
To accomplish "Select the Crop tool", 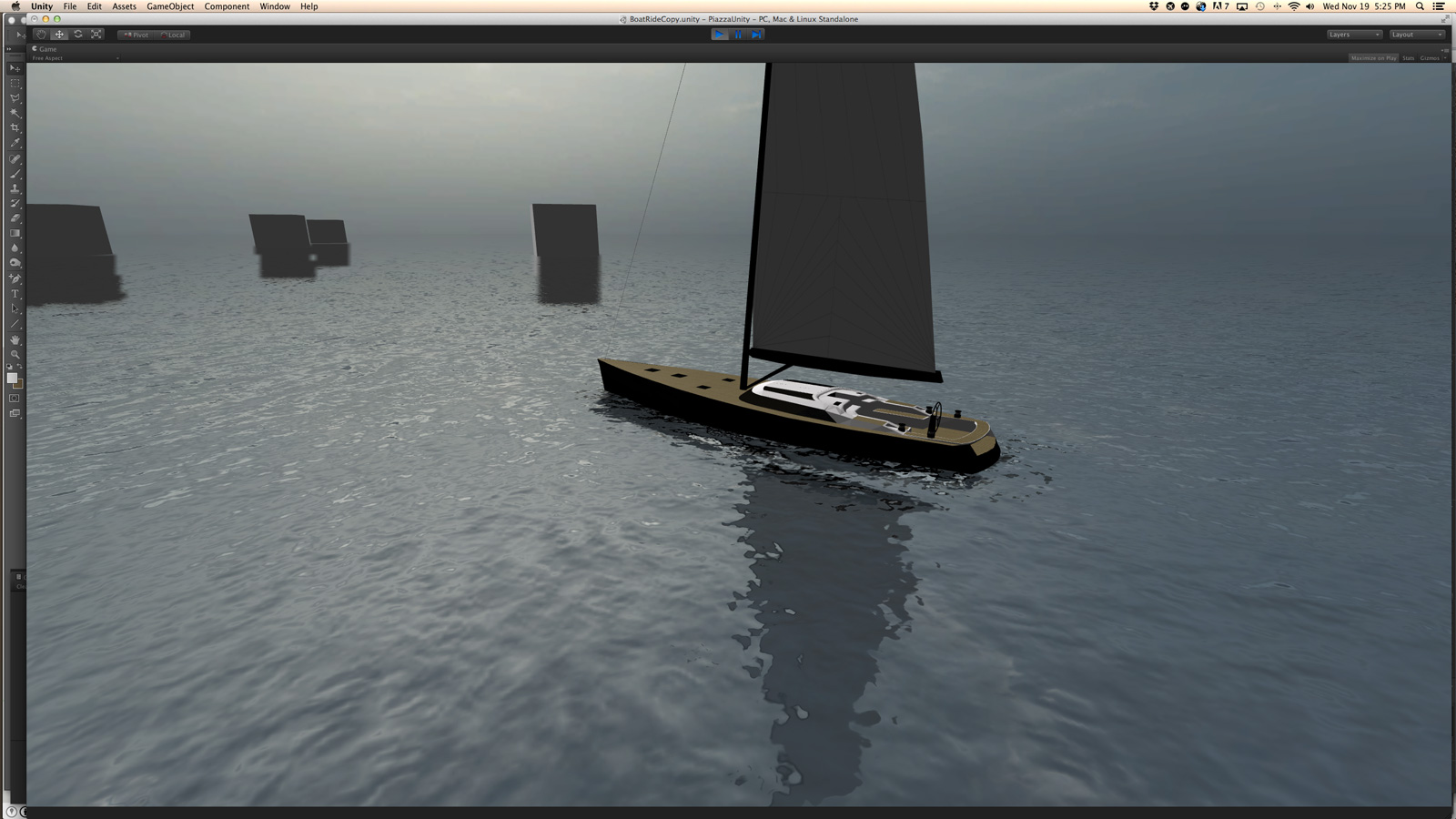I will pyautogui.click(x=15, y=128).
